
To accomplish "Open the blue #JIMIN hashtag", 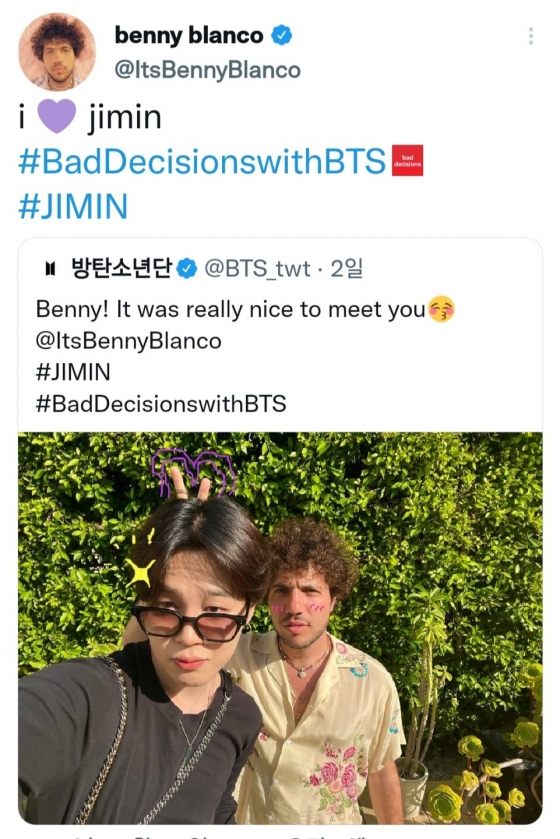I will coord(73,206).
